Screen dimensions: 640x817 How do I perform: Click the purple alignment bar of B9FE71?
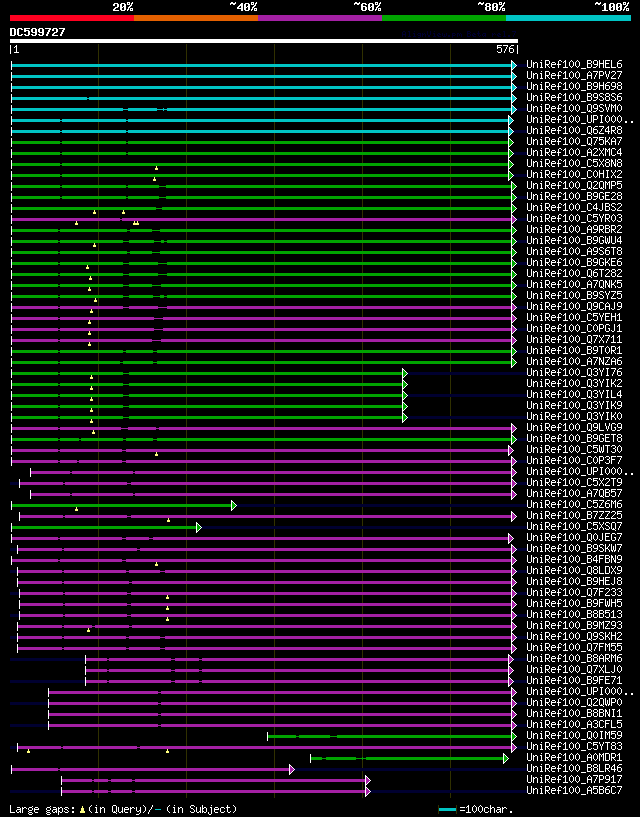(x=297, y=682)
